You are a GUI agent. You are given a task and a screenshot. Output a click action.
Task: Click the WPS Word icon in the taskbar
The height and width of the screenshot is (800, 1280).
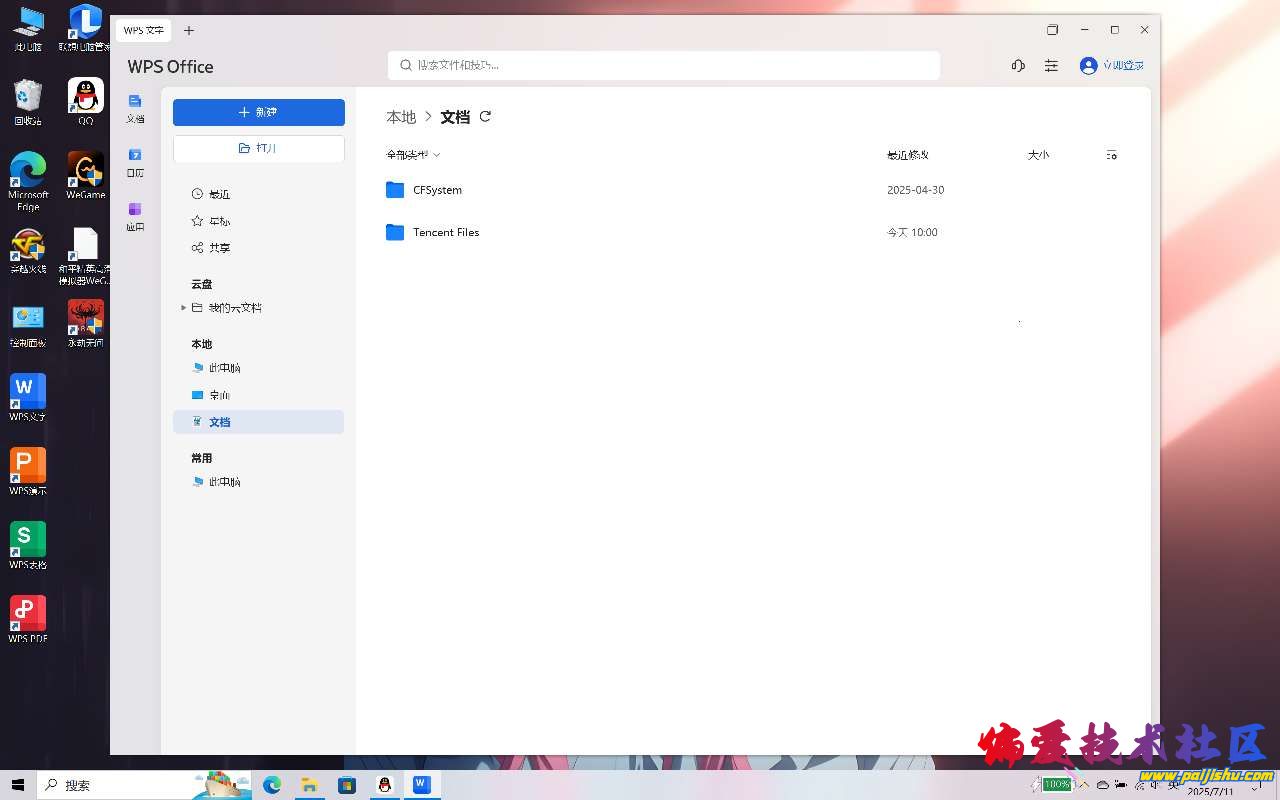[422, 785]
